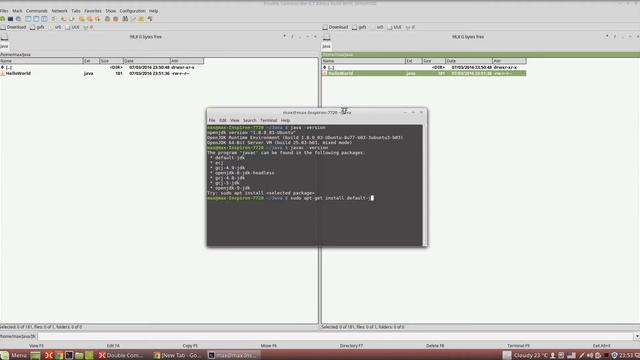Open the terminal window's View menu
The image size is (640, 360).
click(235, 120)
